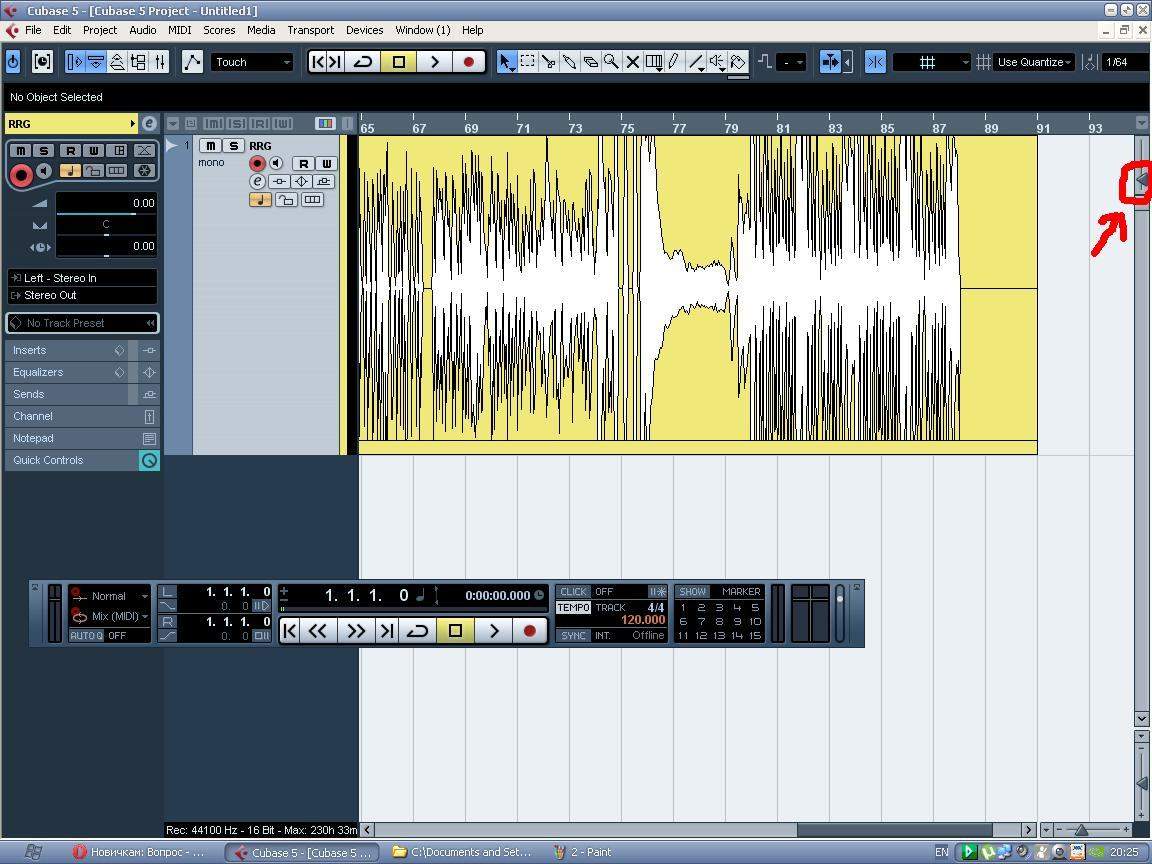Choose the Erase tool in toolbar

tap(590, 62)
